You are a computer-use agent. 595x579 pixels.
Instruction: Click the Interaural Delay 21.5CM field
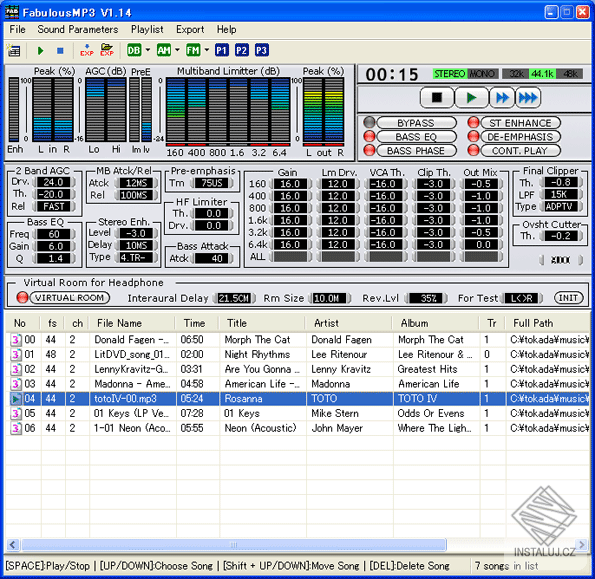[234, 298]
